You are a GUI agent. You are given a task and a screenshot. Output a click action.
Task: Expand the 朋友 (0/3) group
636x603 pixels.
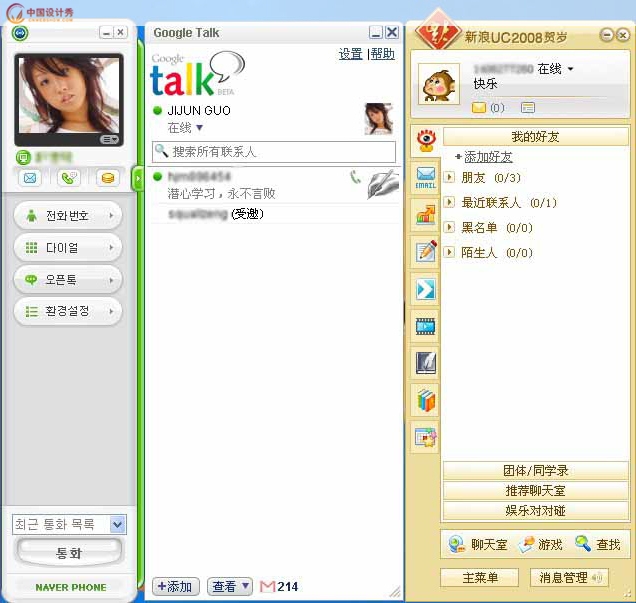coord(449,177)
